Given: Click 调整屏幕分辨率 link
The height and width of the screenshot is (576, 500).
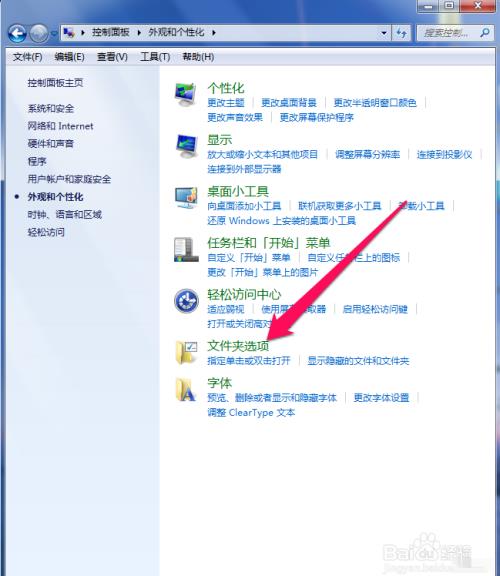Looking at the screenshot, I should pyautogui.click(x=367, y=154).
